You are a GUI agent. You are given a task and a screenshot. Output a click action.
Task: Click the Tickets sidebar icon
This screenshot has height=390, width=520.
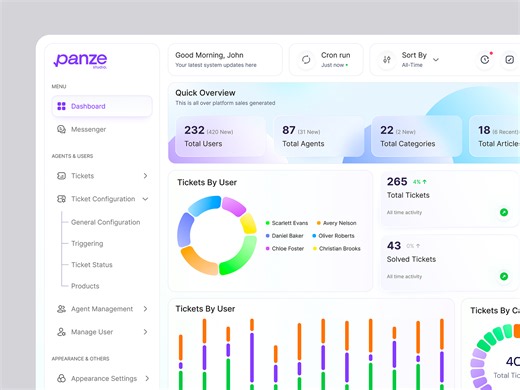[61, 176]
